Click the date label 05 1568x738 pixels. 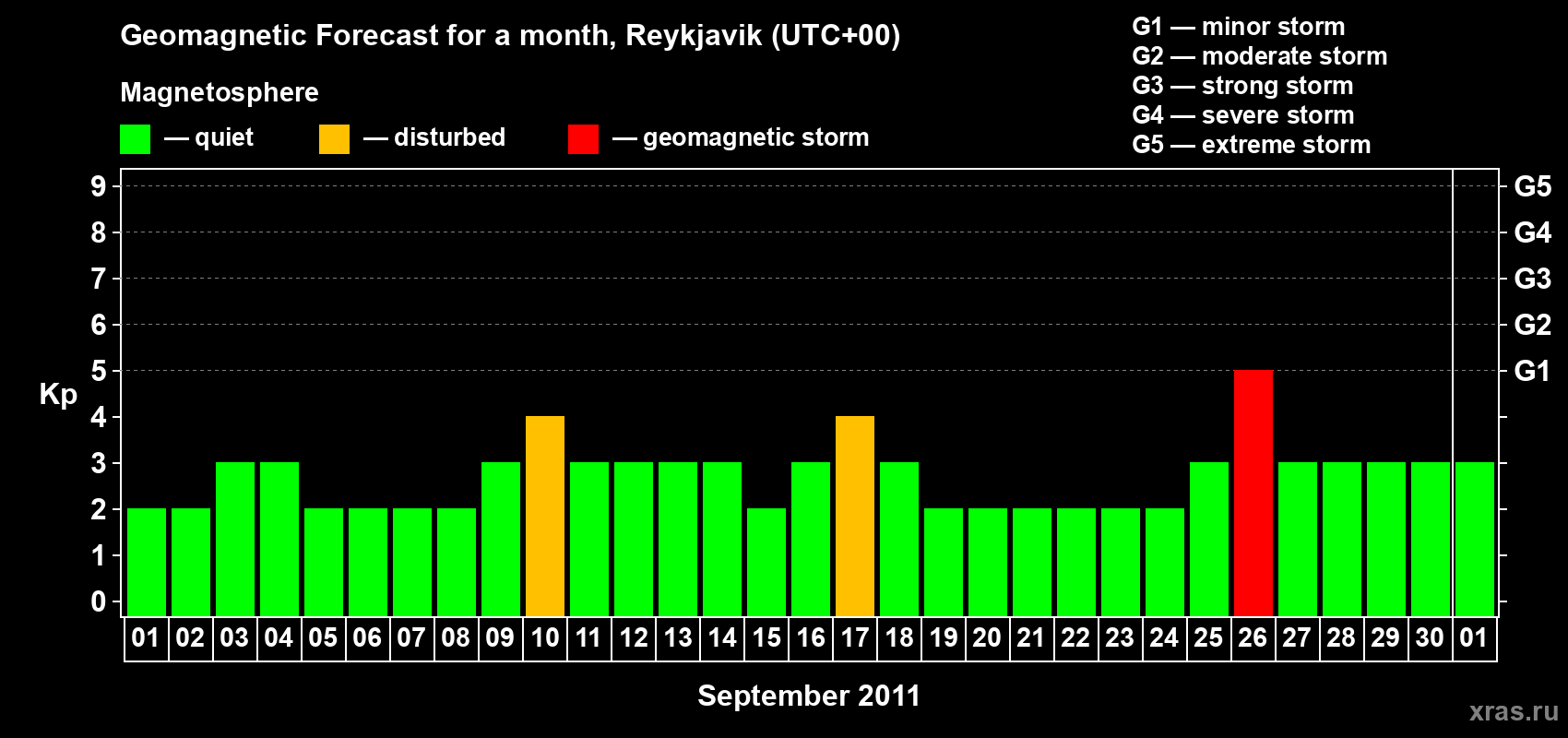click(323, 638)
